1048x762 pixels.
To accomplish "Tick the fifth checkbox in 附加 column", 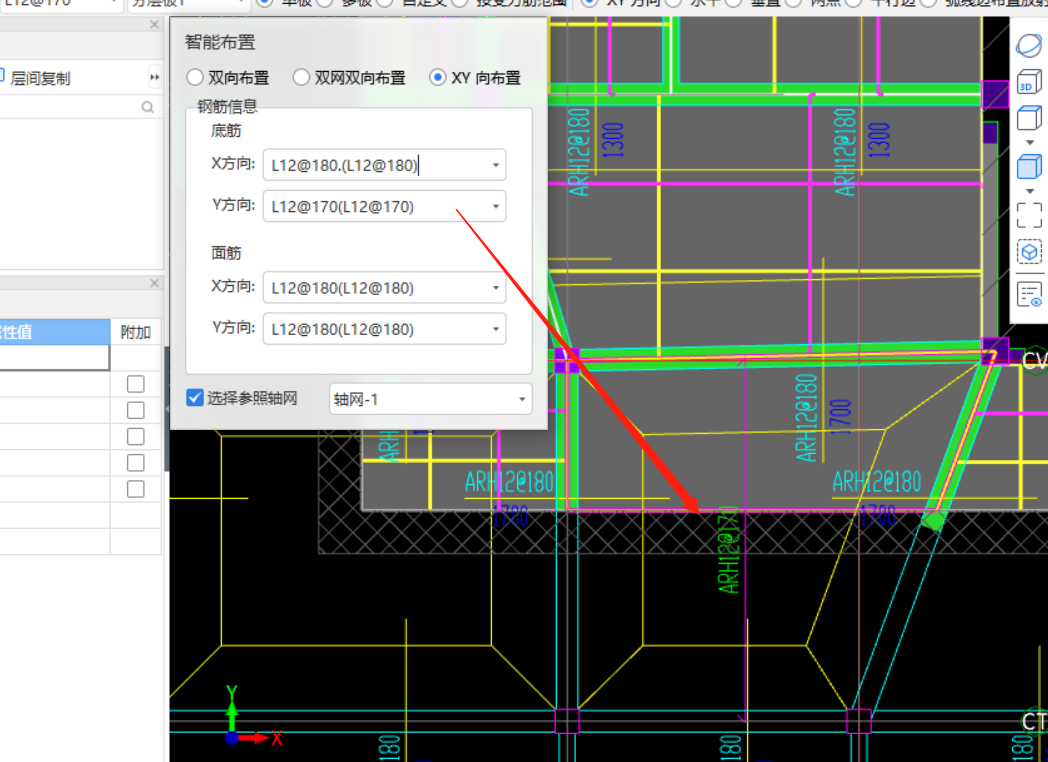I will click(x=136, y=489).
